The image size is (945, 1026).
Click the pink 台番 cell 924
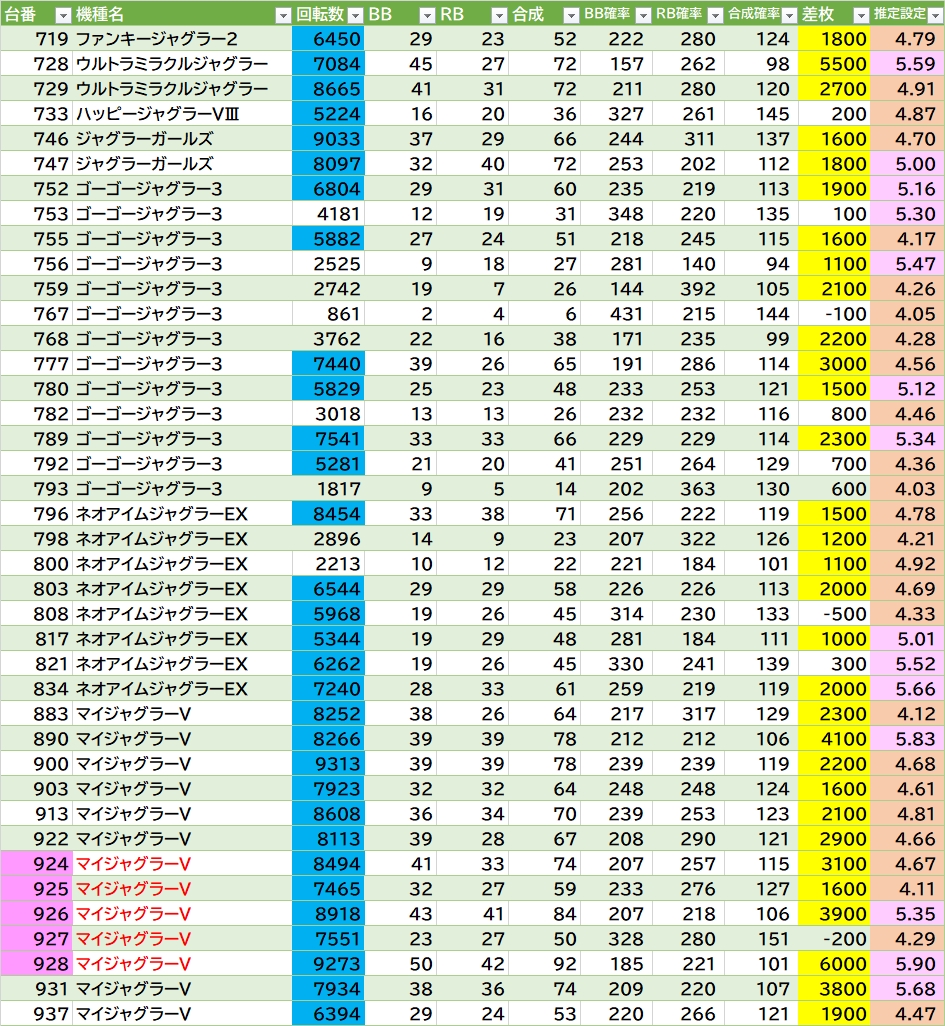coord(36,864)
